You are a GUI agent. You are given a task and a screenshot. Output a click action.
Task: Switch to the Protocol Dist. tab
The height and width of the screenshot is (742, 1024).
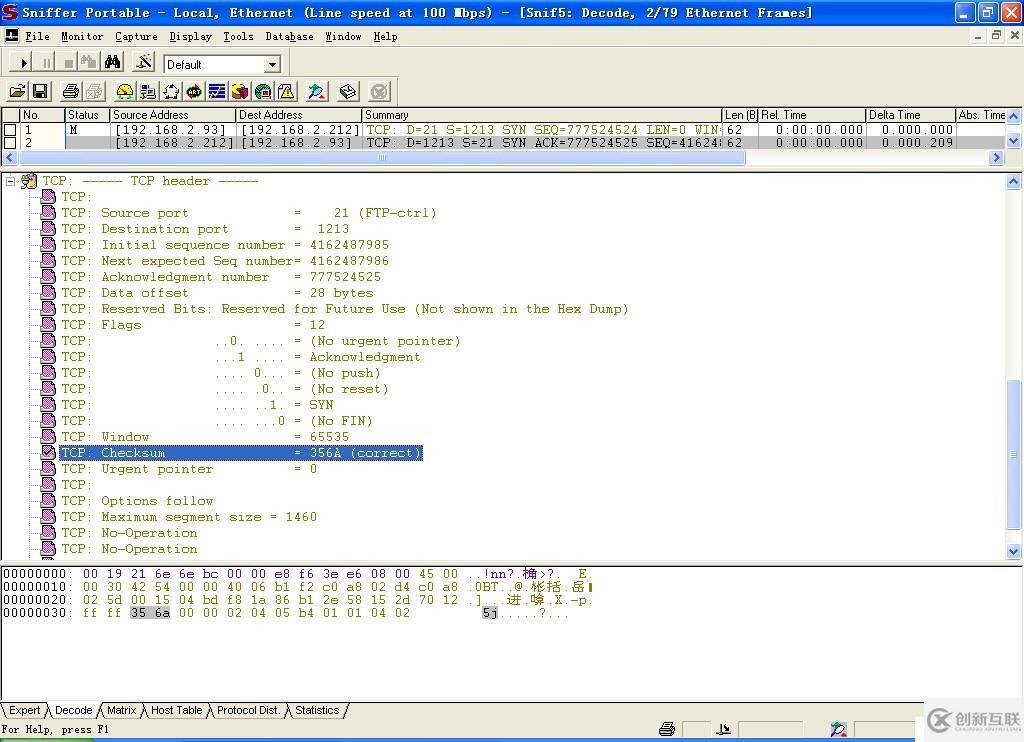(x=248, y=710)
